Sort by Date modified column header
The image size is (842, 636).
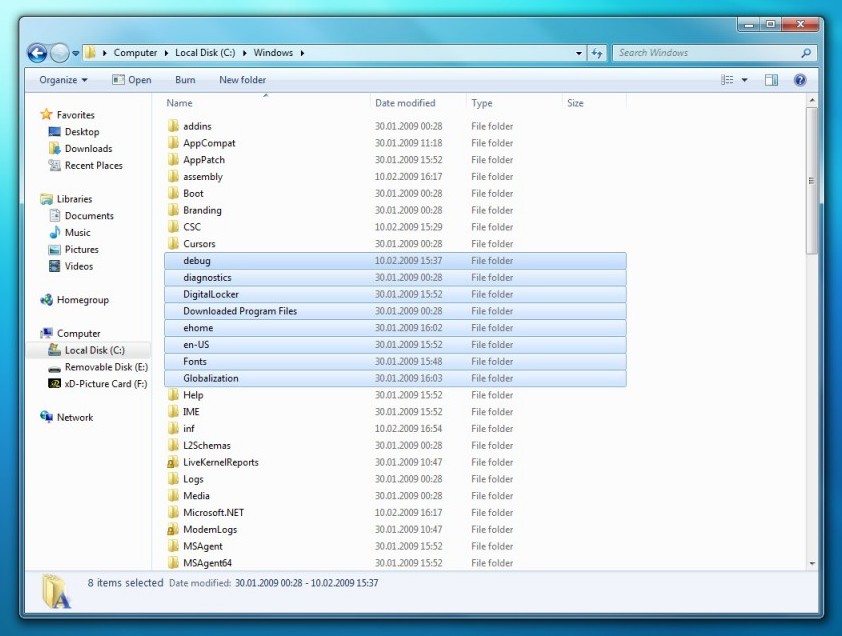tap(405, 103)
